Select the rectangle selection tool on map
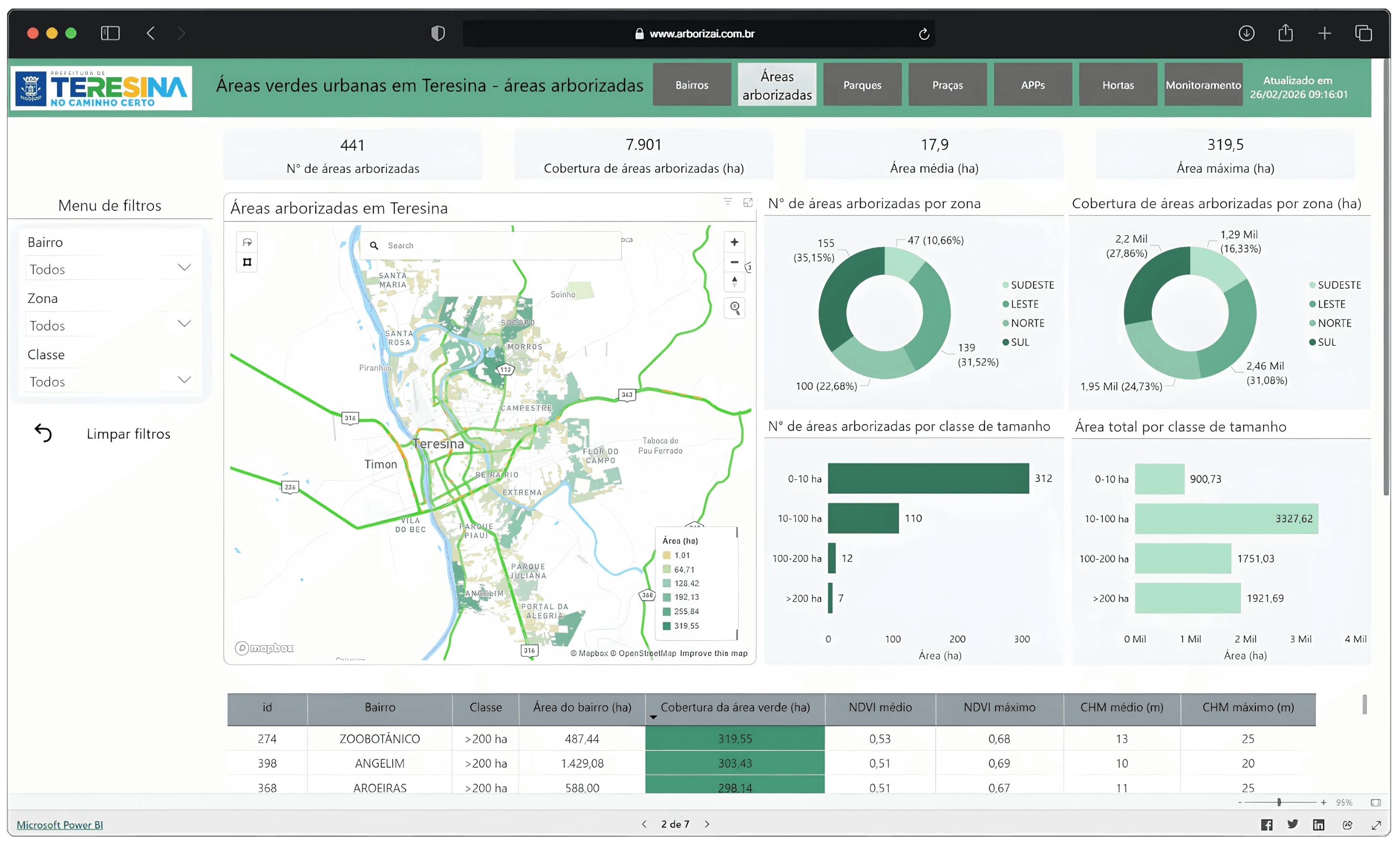Viewport: 1400px width, 847px height. [x=247, y=262]
